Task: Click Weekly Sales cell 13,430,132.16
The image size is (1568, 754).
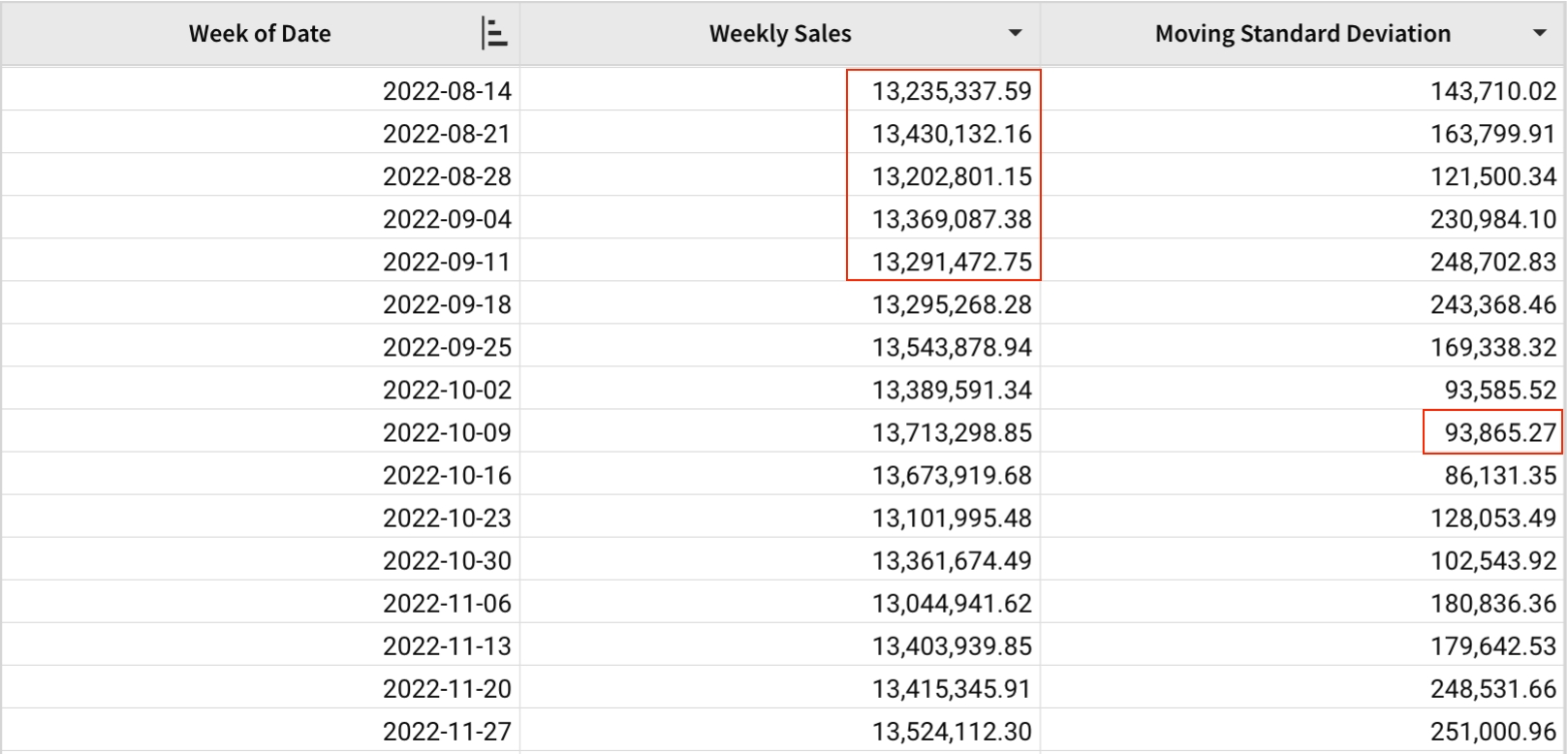Action: pos(951,134)
